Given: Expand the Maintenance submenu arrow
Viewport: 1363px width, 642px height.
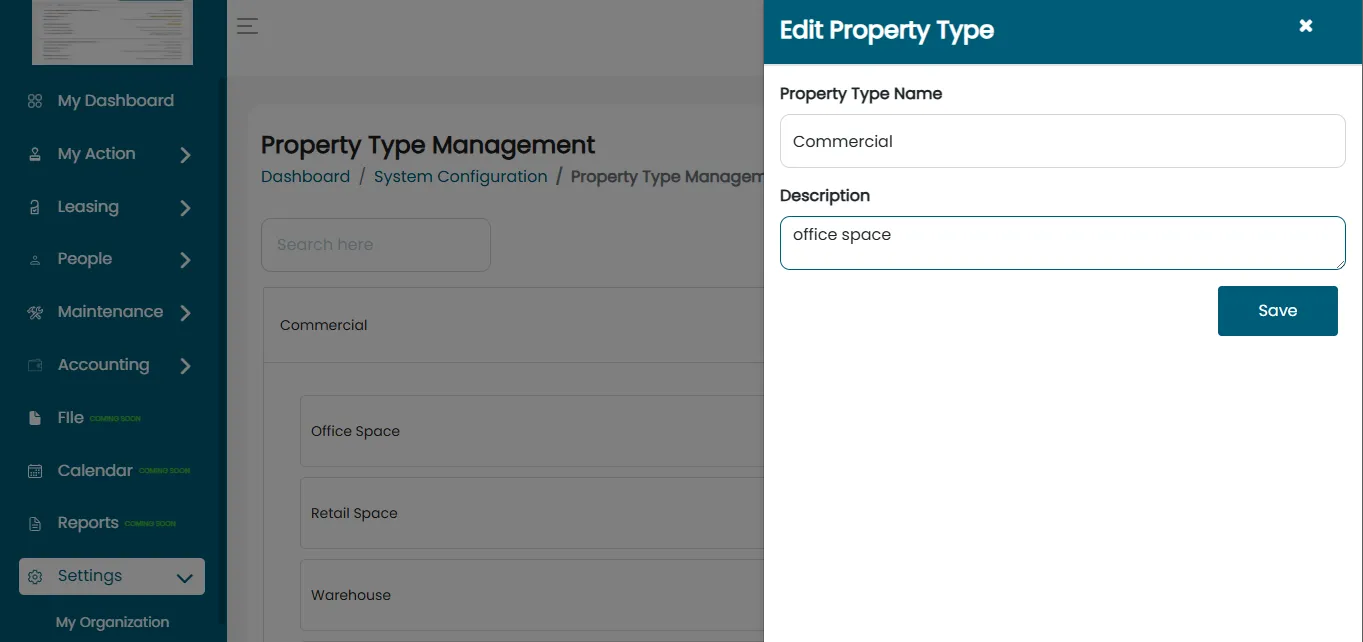Looking at the screenshot, I should click(x=185, y=313).
